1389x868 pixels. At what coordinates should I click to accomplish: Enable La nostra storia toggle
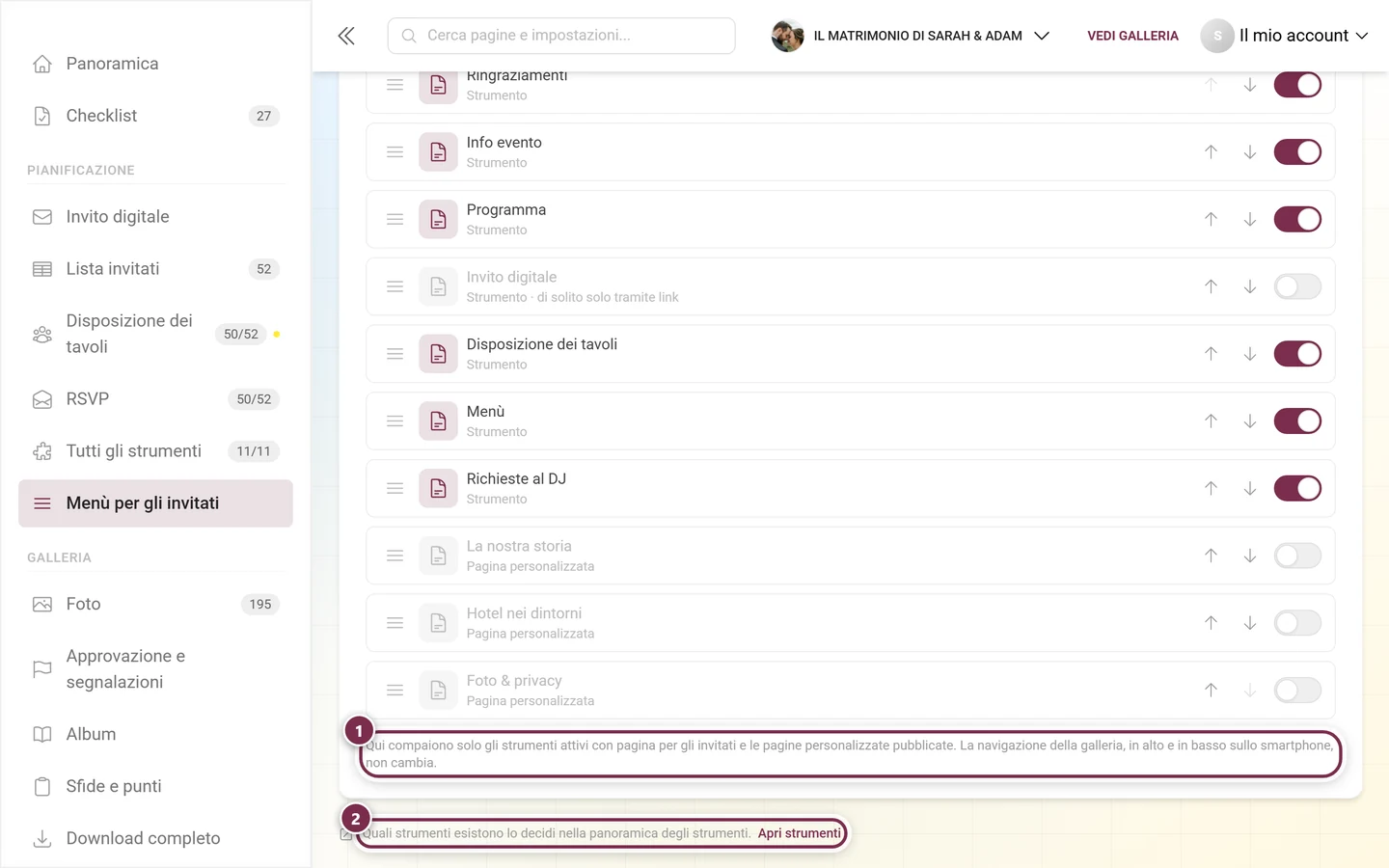pyautogui.click(x=1297, y=556)
